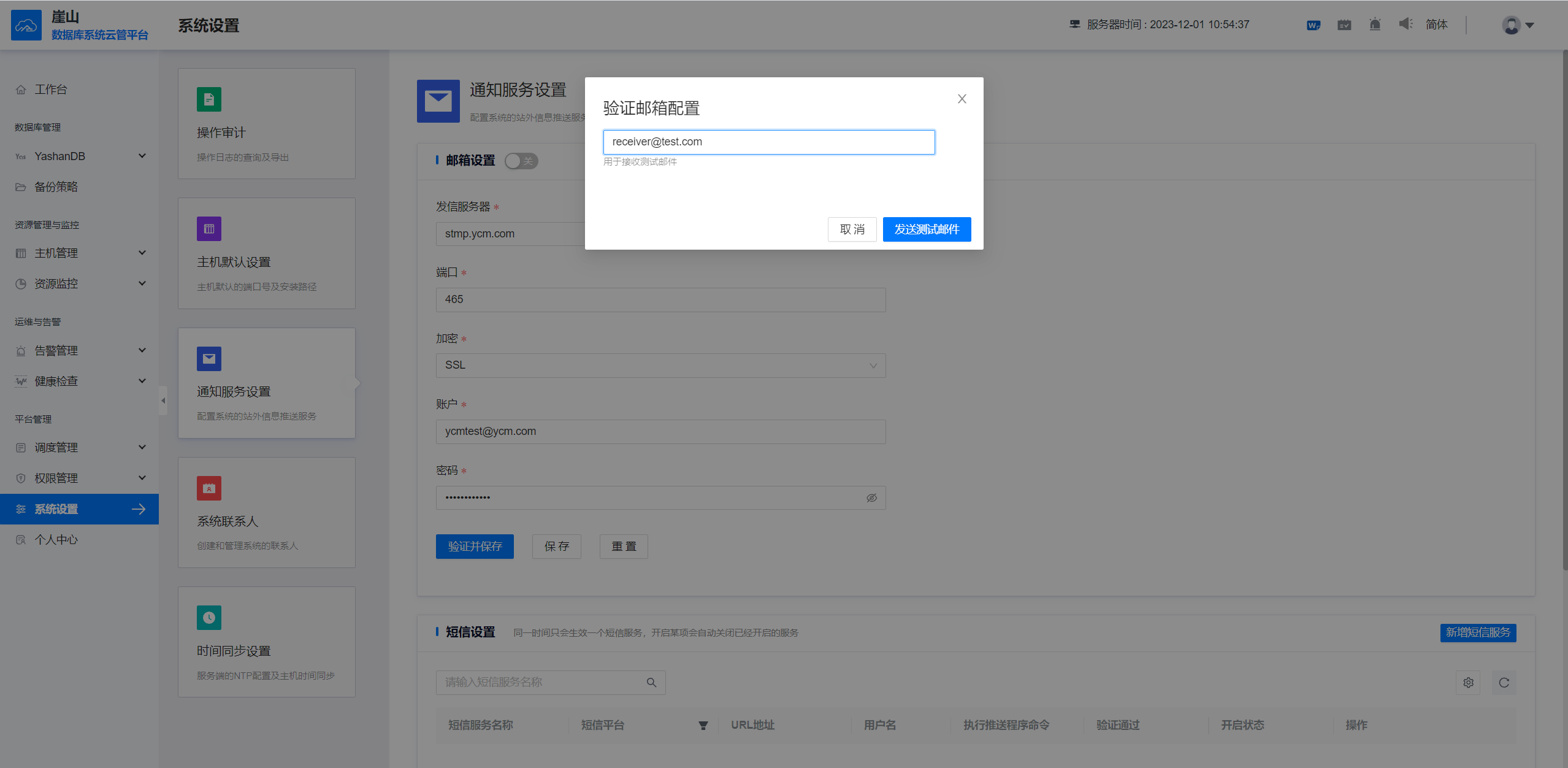Click the test receiver email input field

(x=768, y=142)
